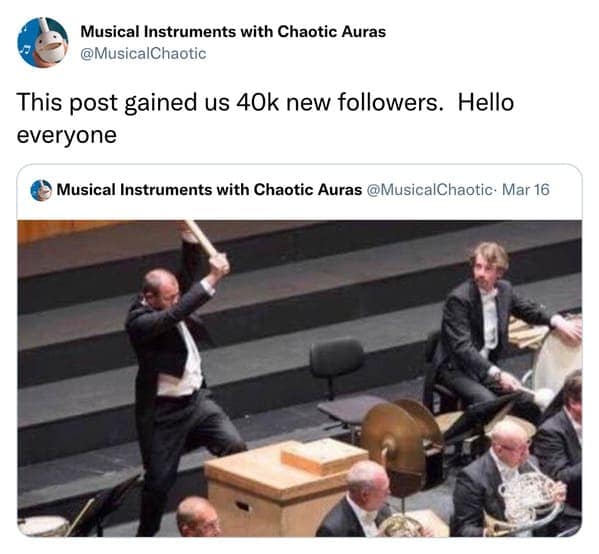Open the top author name Musical Instruments with Chaotic Auras

(x=233, y=32)
